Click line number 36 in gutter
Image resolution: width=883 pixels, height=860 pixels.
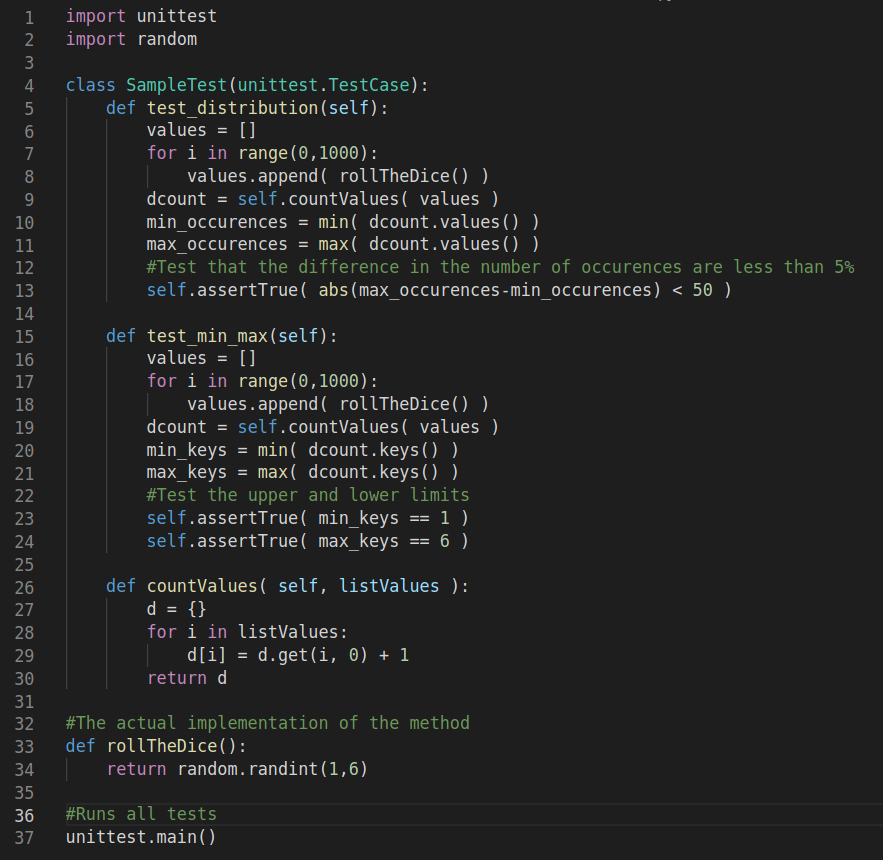click(24, 816)
